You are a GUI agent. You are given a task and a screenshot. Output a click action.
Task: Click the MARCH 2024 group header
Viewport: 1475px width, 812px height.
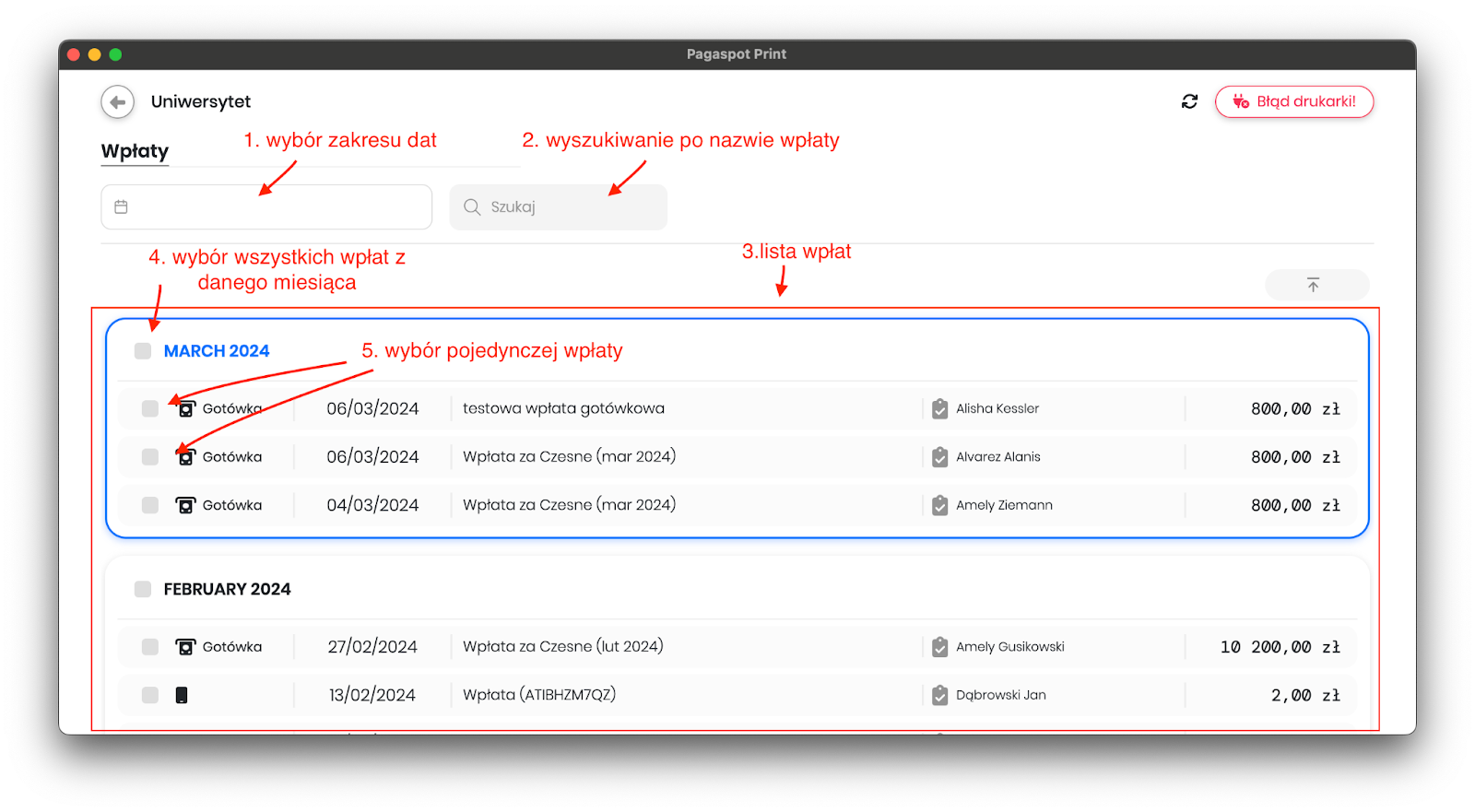[x=217, y=351]
